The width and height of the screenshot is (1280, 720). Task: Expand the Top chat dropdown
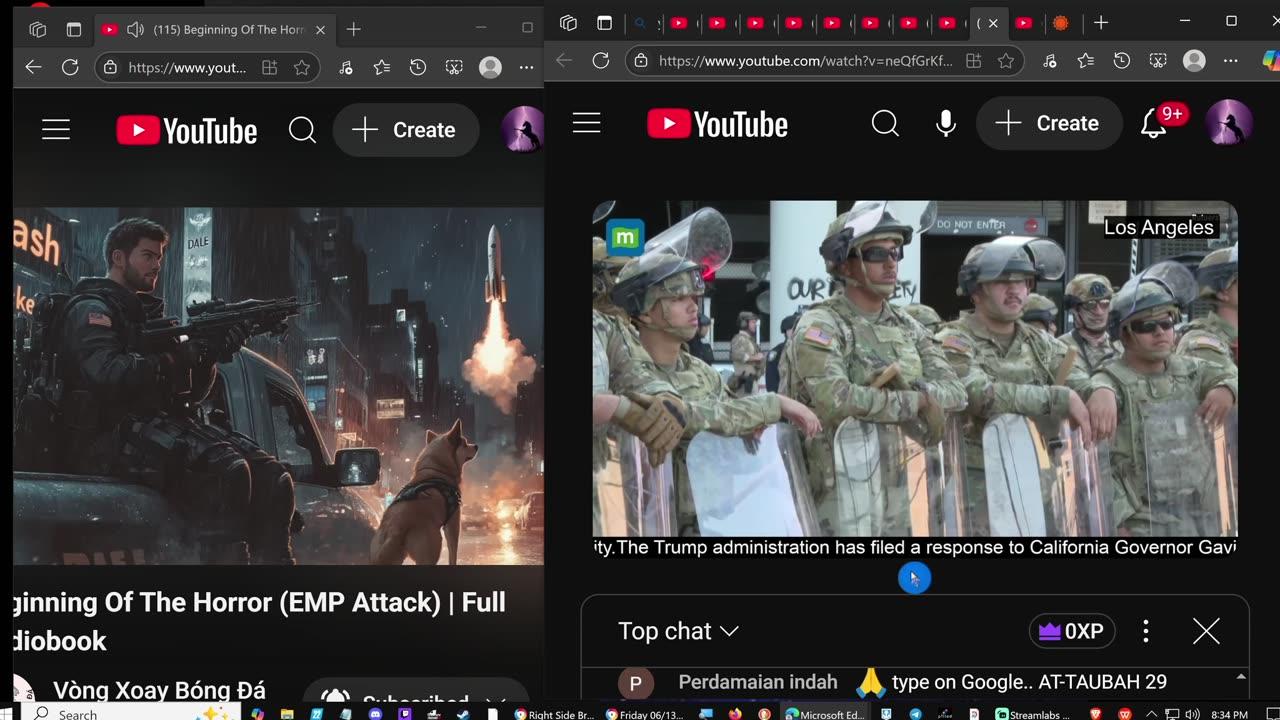coord(678,631)
